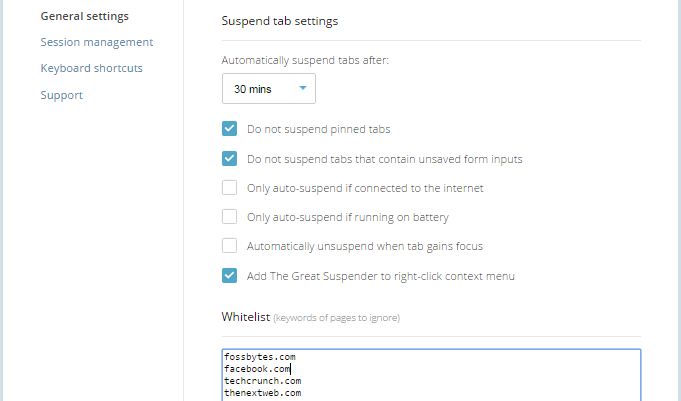
Task: Click the techcrunch.com whitelist entry
Action: coord(262,381)
